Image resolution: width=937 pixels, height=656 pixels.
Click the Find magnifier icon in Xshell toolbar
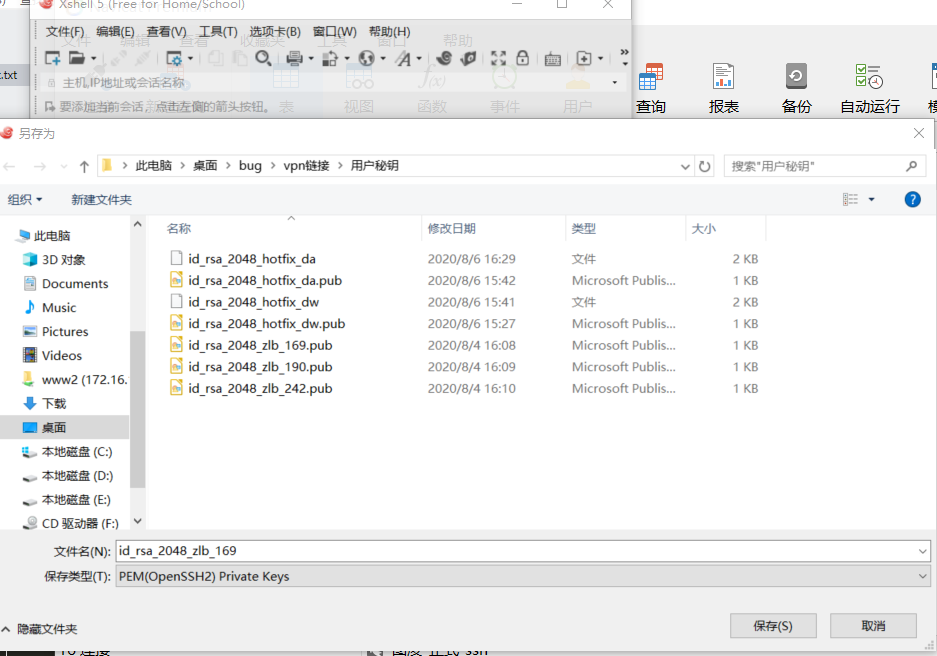click(x=263, y=59)
